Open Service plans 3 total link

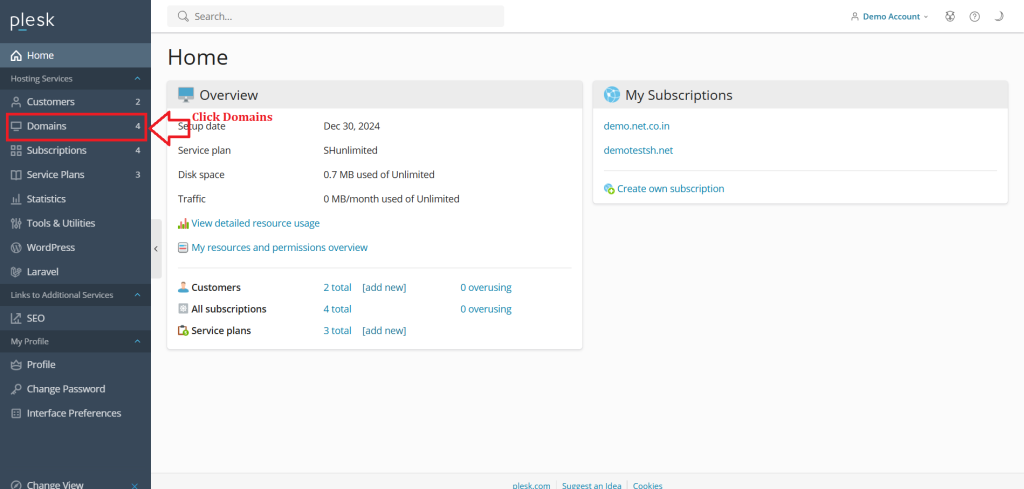pyautogui.click(x=338, y=330)
